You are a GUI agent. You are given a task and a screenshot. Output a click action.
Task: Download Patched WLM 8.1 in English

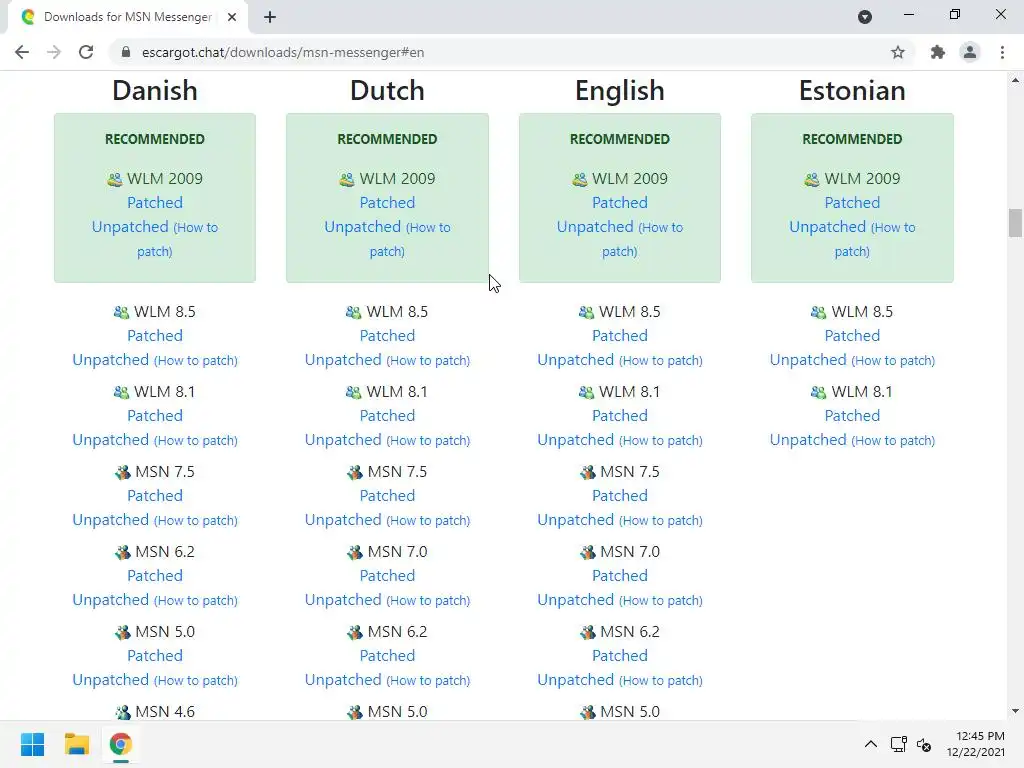pos(620,416)
